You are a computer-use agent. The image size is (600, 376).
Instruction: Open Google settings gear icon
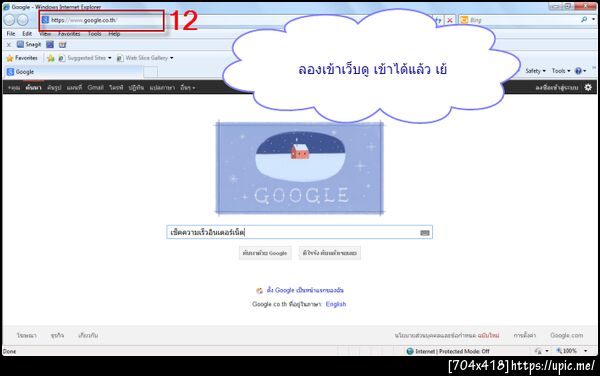[588, 88]
